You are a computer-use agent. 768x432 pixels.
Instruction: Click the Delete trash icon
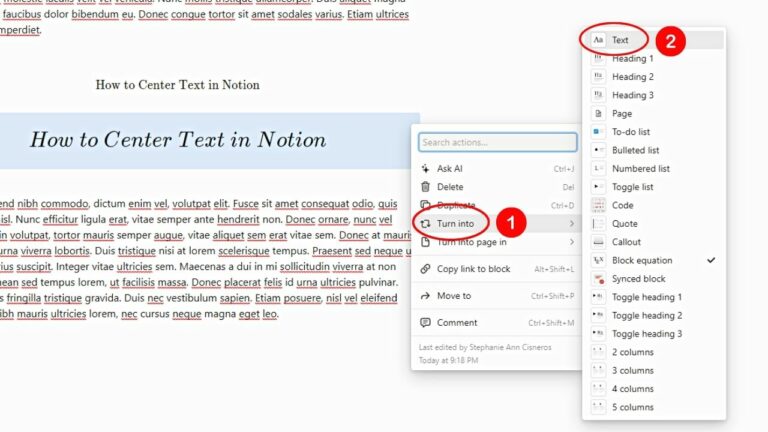(425, 187)
